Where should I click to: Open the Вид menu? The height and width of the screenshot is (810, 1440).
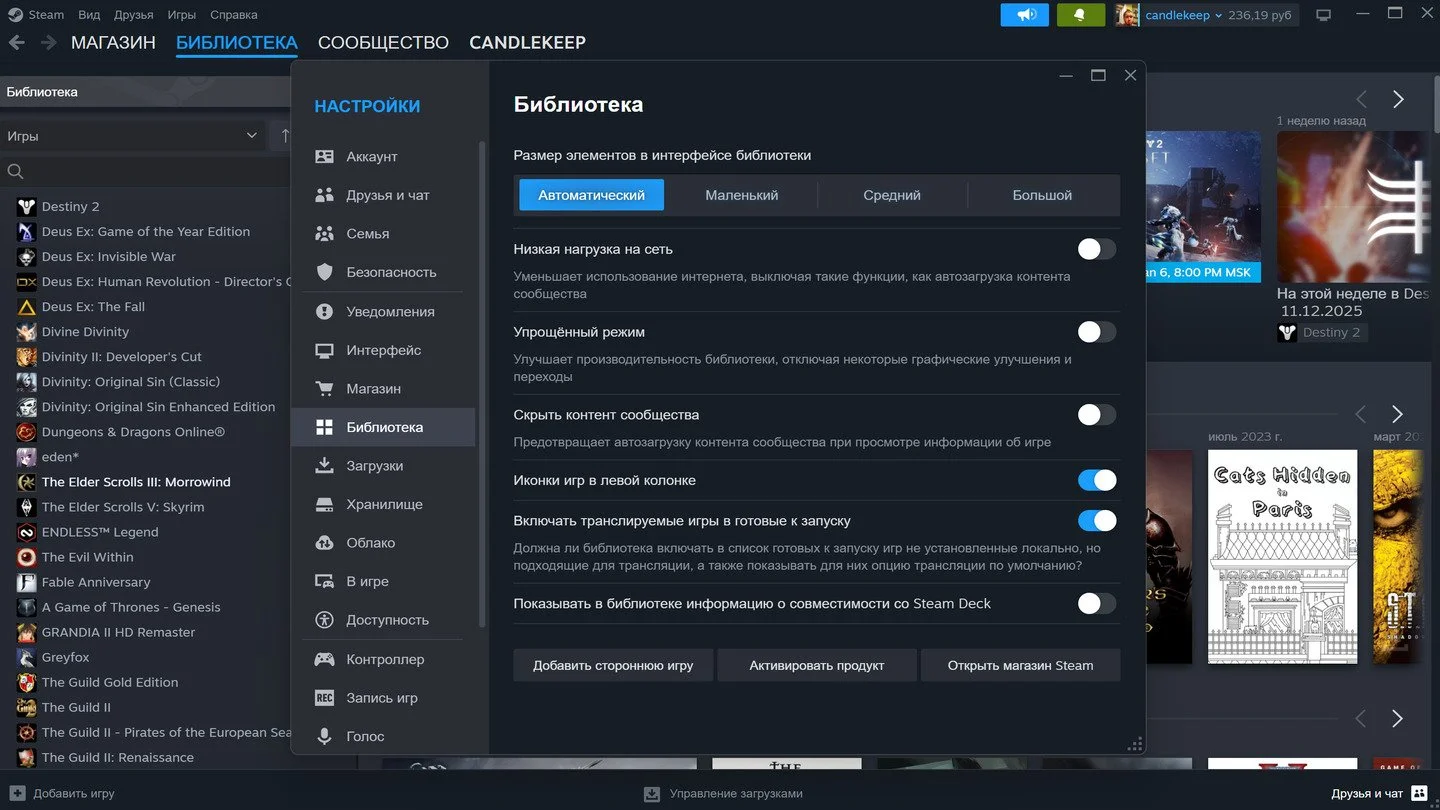pyautogui.click(x=89, y=15)
